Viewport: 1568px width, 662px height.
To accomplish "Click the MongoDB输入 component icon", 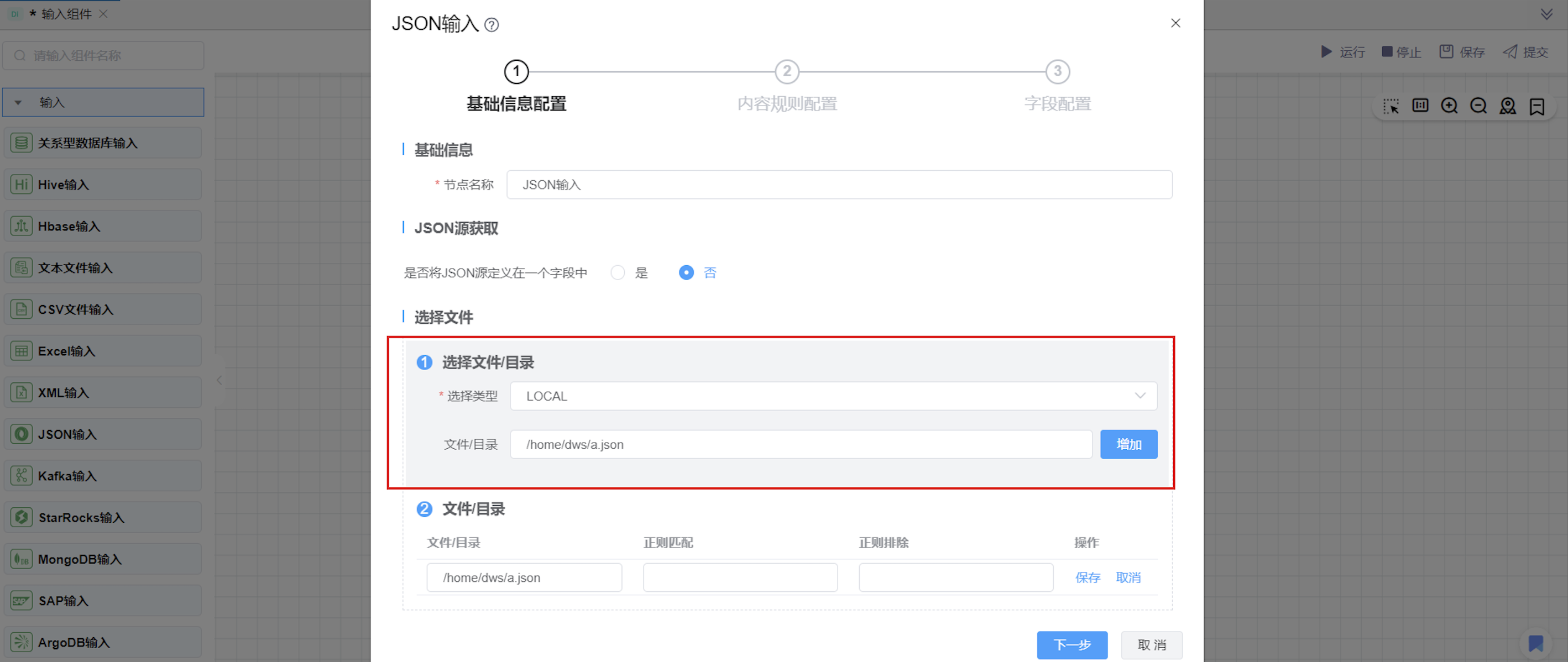I will coord(22,559).
